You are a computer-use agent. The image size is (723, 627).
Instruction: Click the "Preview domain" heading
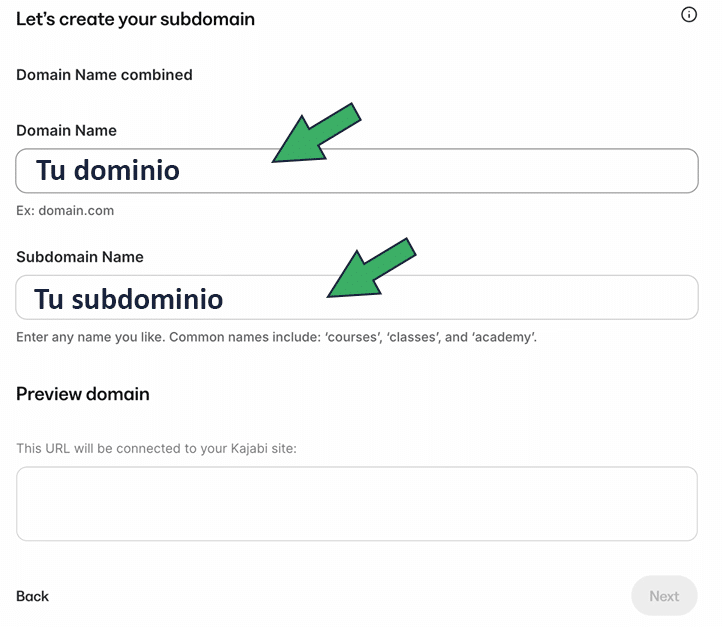[x=83, y=394]
